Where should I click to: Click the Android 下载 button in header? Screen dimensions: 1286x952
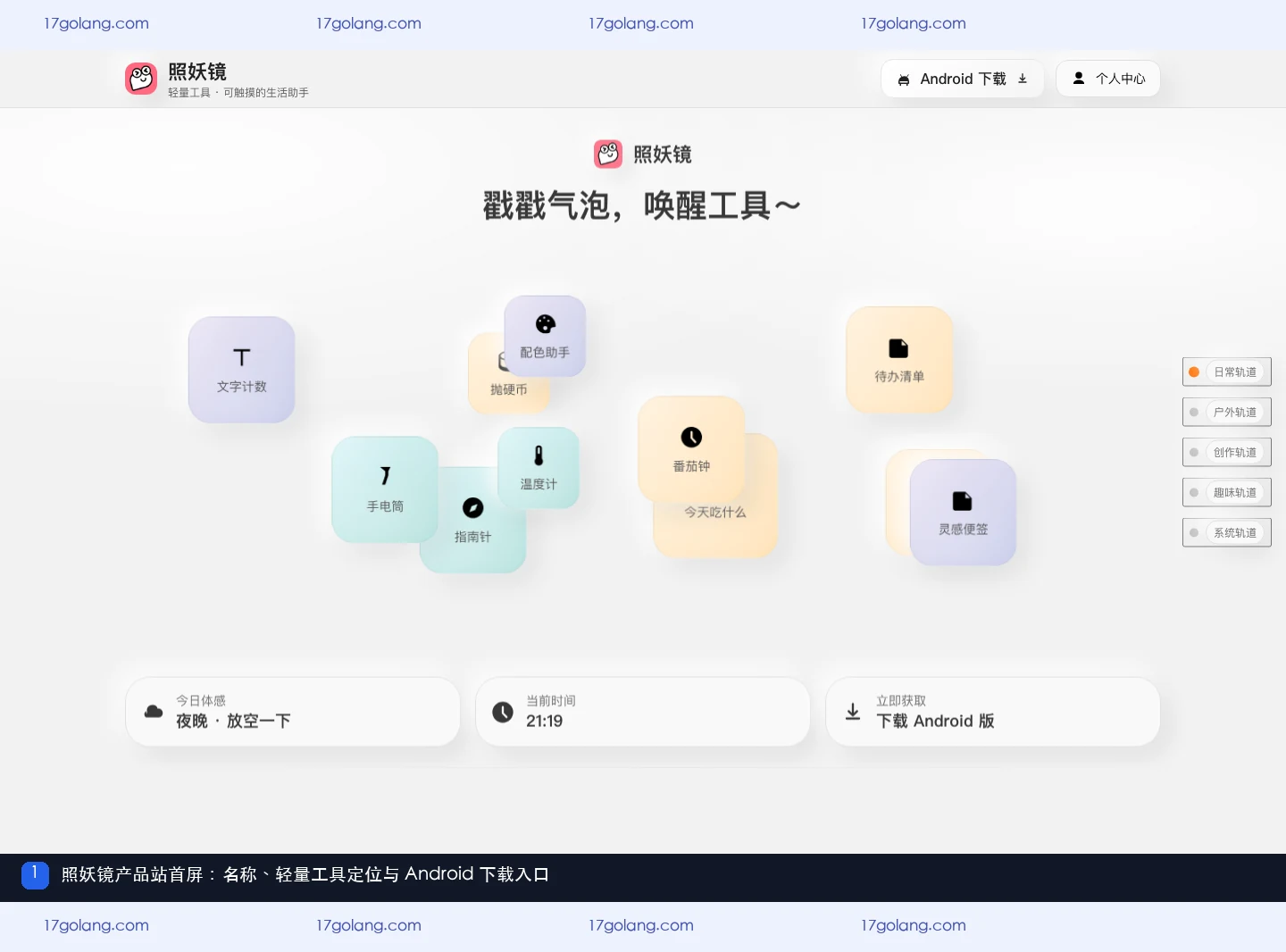[963, 79]
